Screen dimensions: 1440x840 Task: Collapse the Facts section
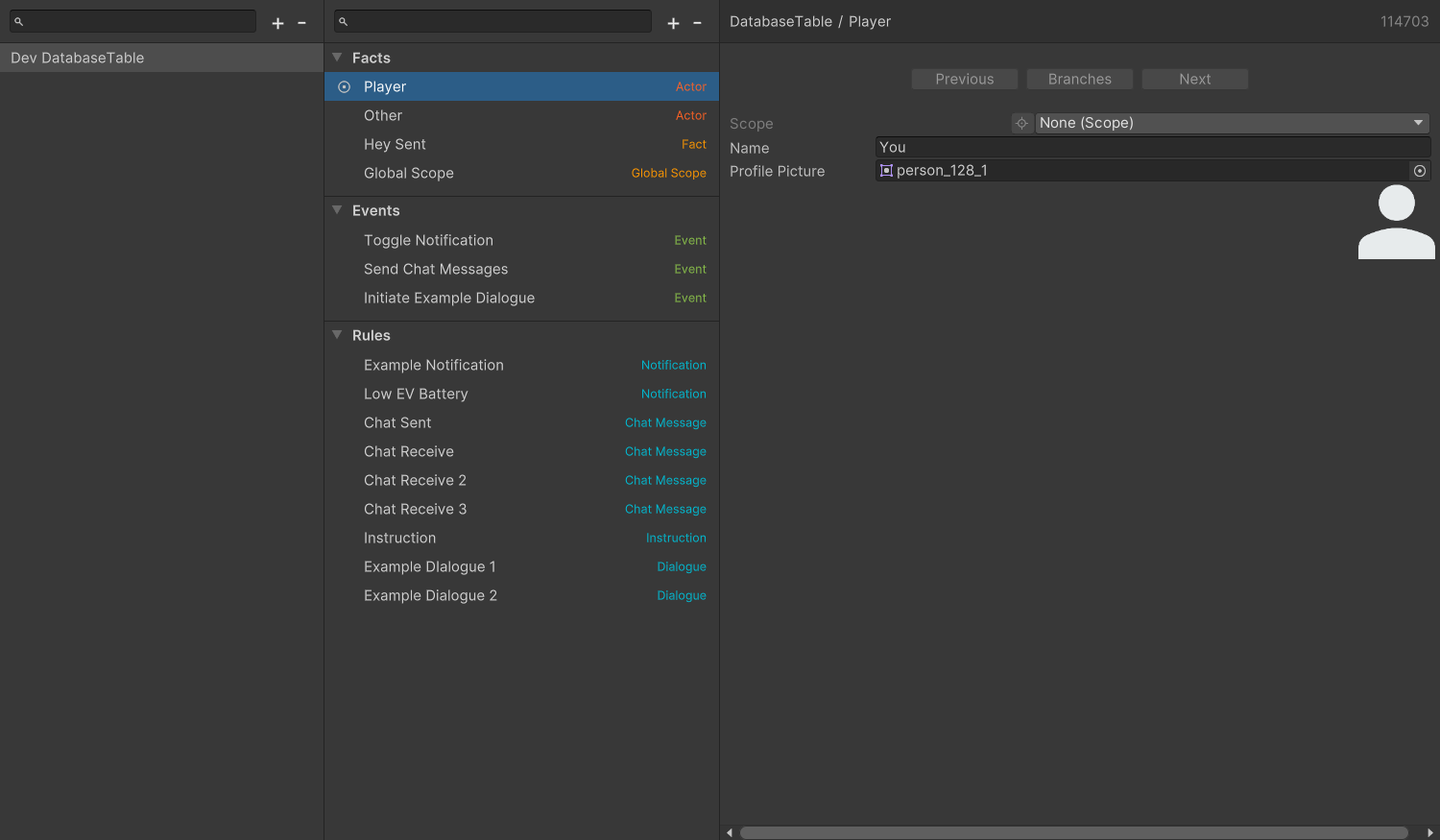tap(337, 58)
